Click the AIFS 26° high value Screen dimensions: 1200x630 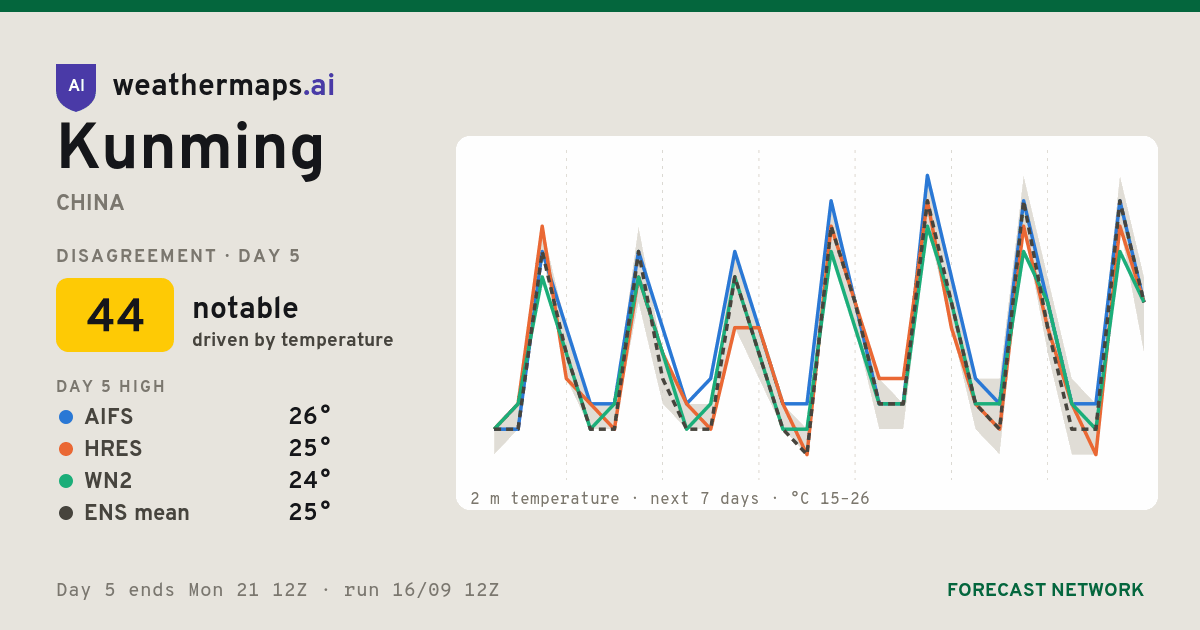point(309,417)
